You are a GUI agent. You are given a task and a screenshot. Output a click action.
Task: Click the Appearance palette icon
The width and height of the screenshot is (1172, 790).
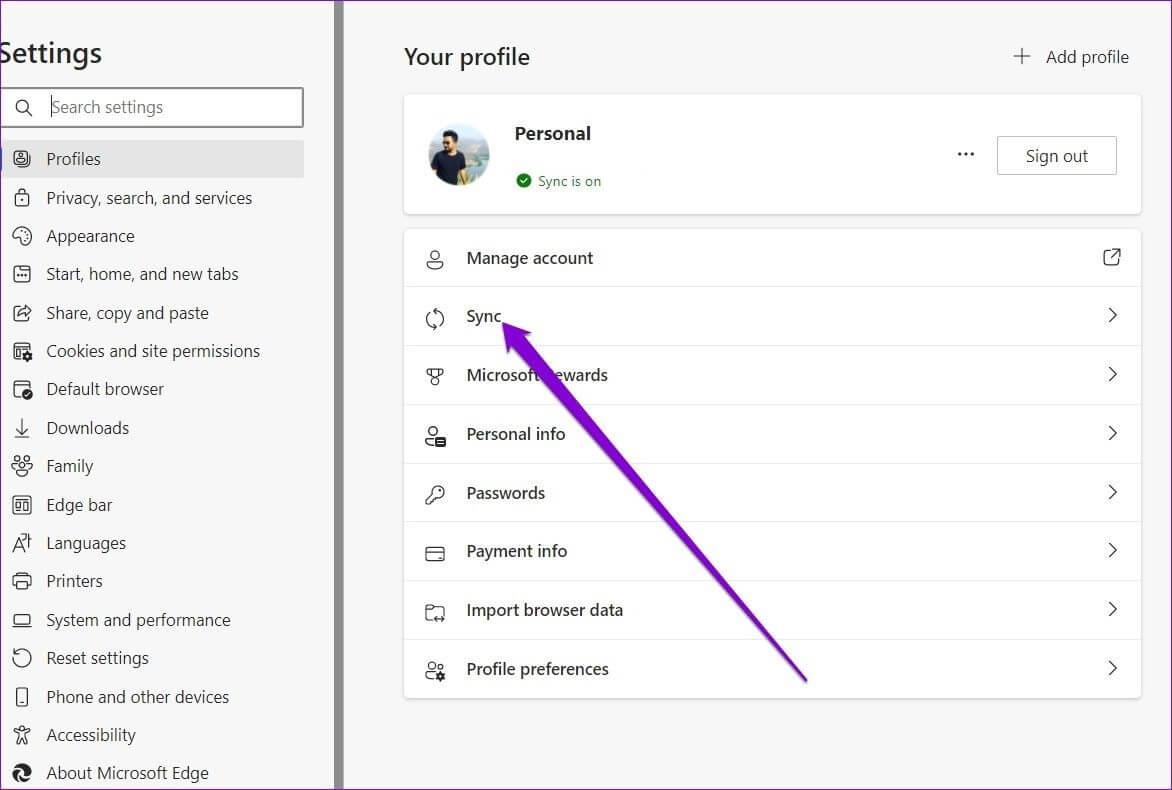point(22,236)
